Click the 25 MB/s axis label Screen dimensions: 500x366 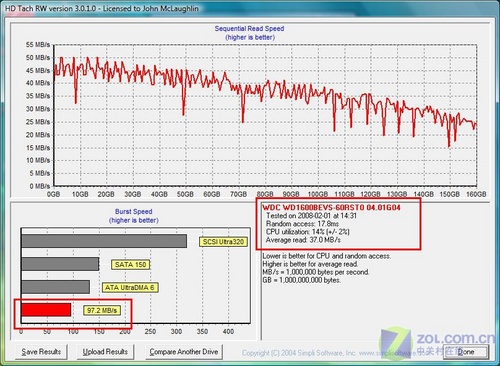click(38, 122)
